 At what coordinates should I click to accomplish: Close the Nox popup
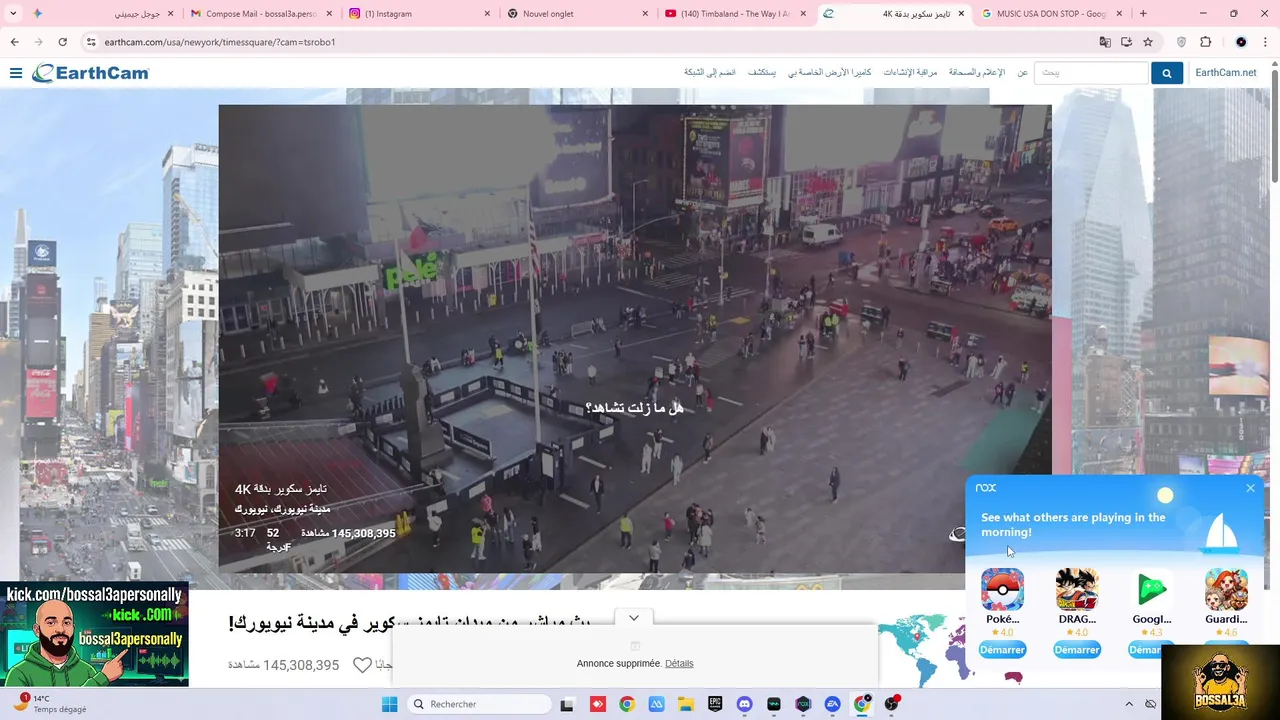1250,488
